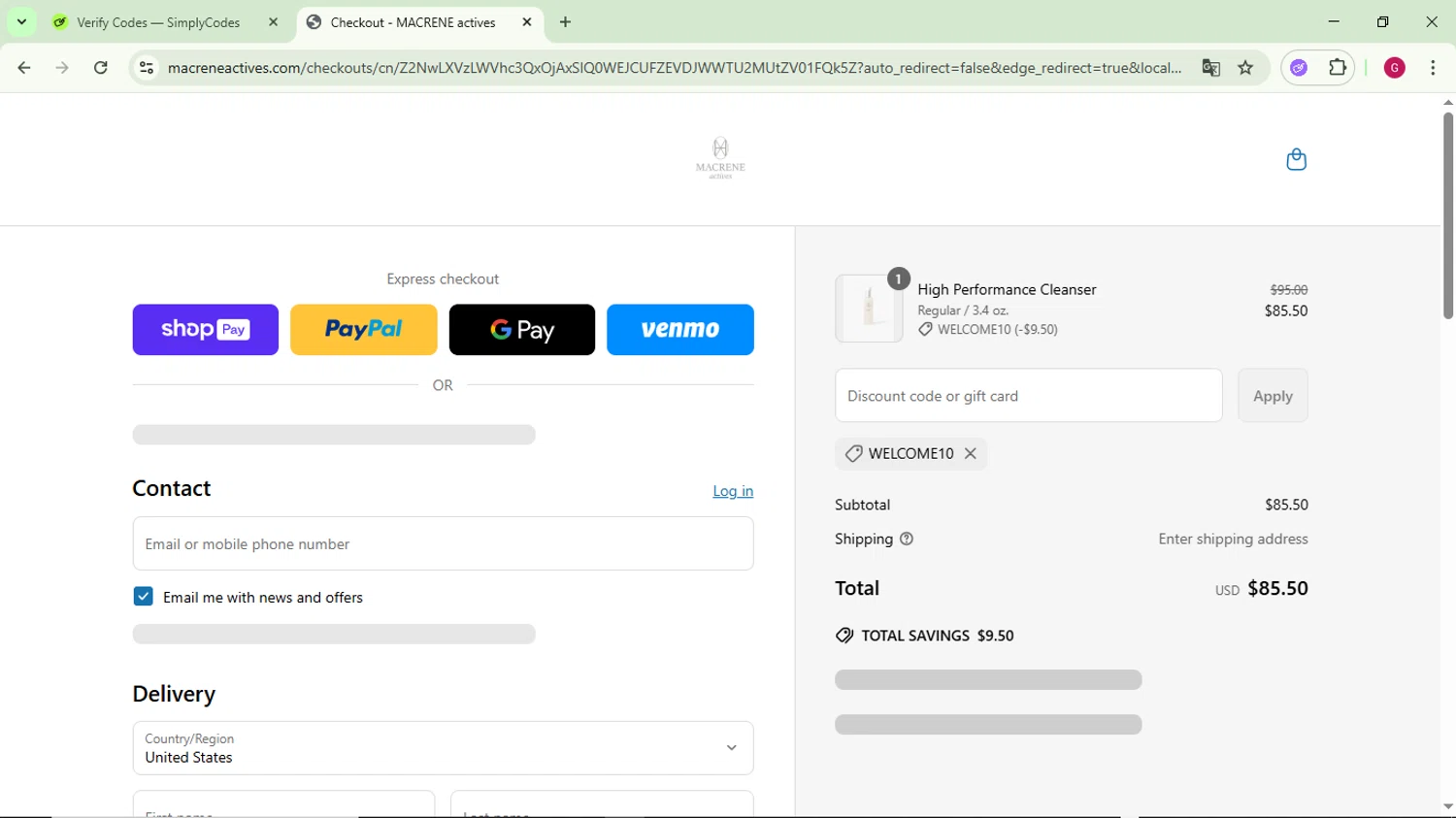Open Chrome three-dot menu
This screenshot has height=818, width=1456.
1433,68
